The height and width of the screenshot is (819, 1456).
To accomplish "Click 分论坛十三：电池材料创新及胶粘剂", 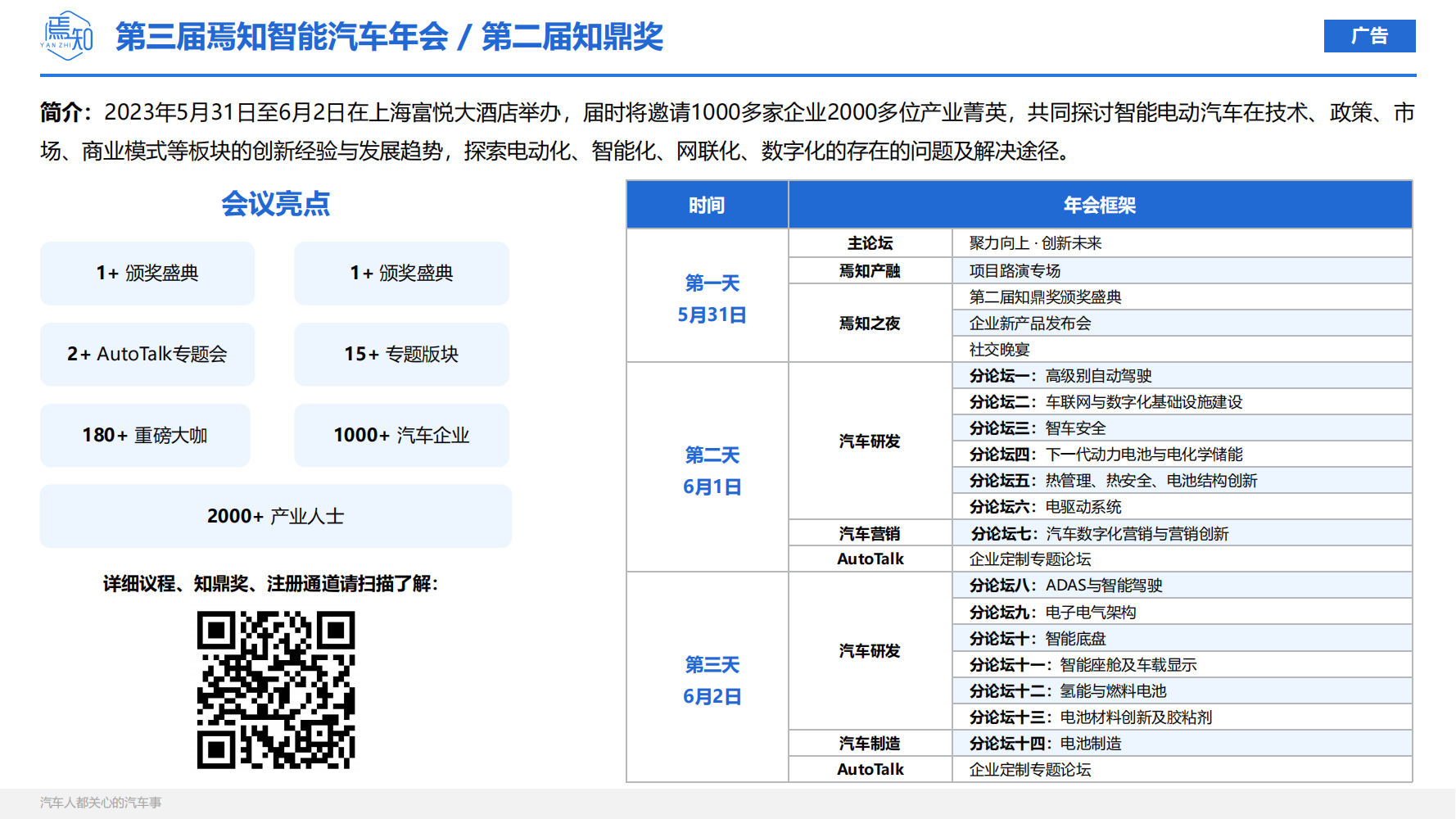I will 1182,717.
